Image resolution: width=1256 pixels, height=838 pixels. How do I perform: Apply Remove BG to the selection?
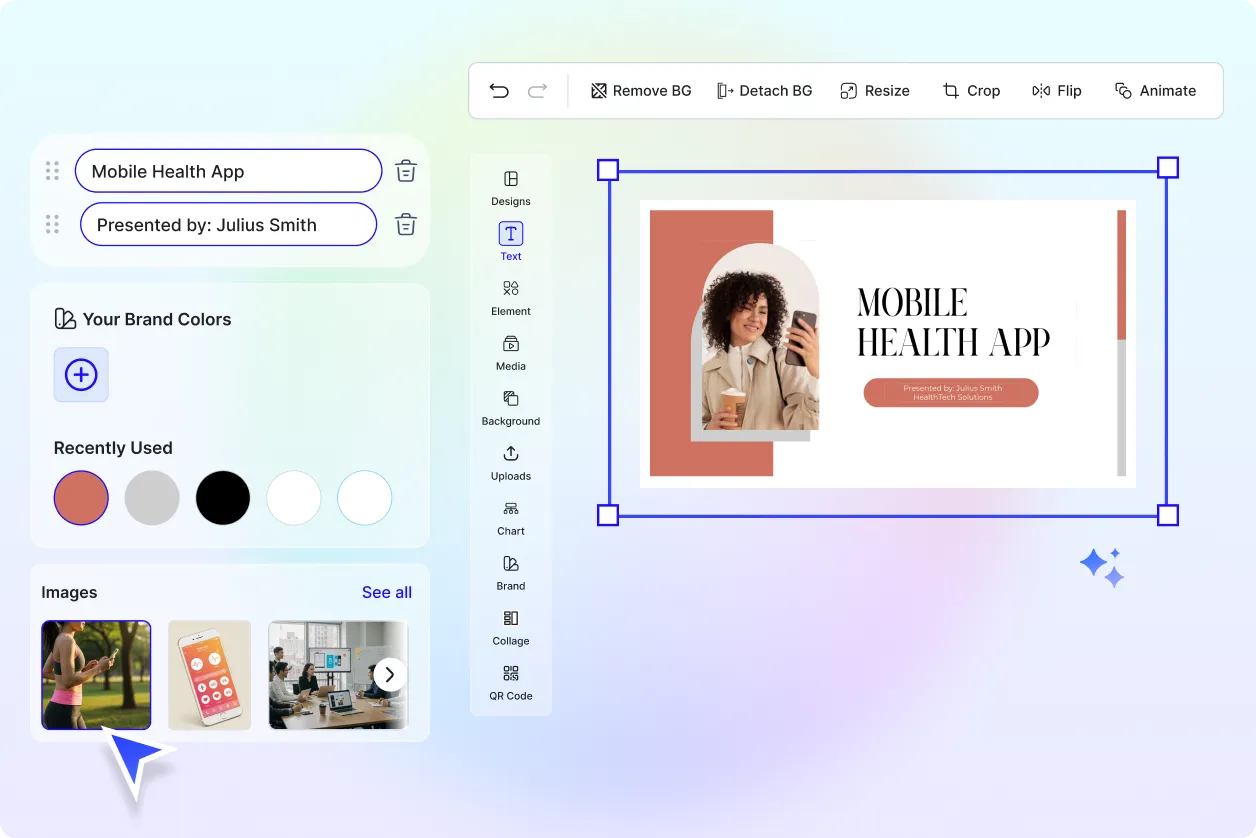640,90
